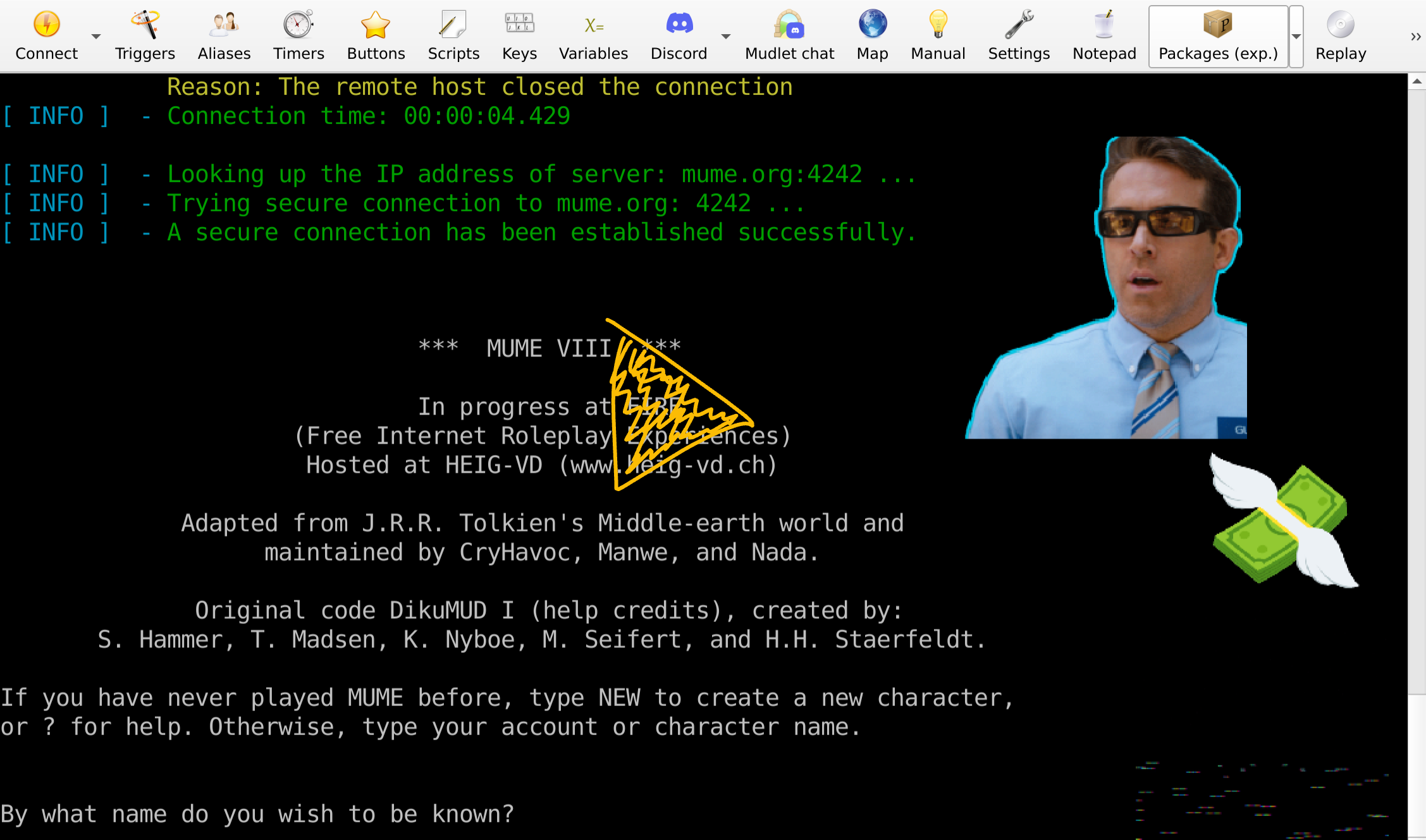Open the Timers editor
The height and width of the screenshot is (840, 1426).
[298, 36]
